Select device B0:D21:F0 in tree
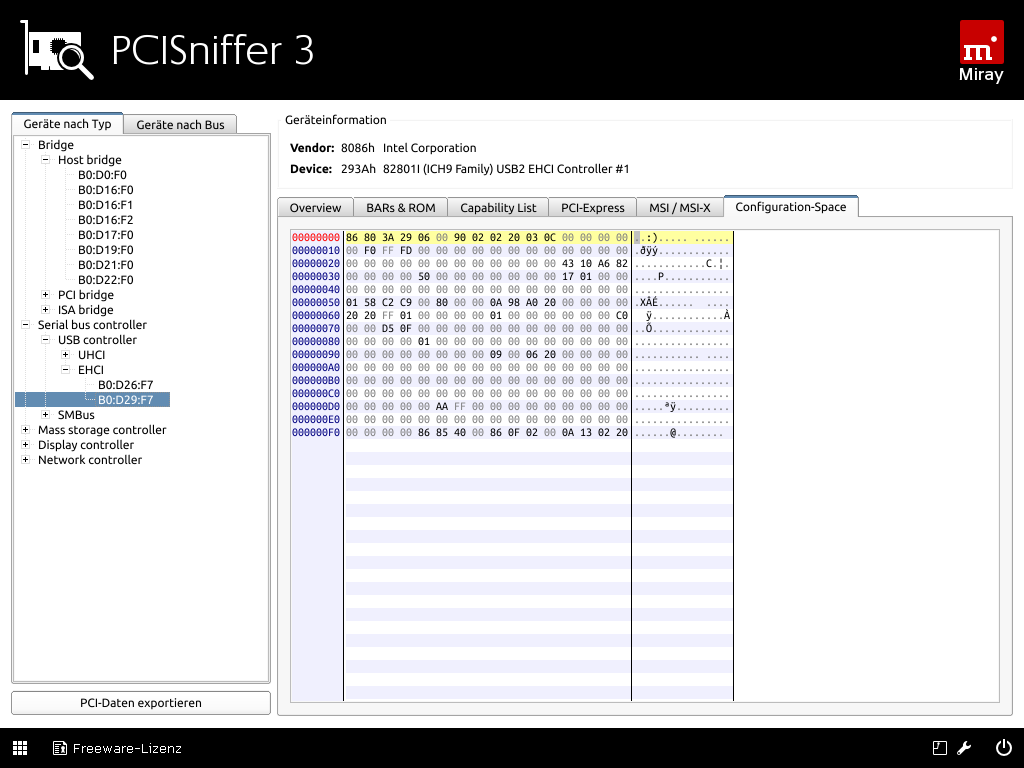This screenshot has width=1024, height=768. click(106, 265)
